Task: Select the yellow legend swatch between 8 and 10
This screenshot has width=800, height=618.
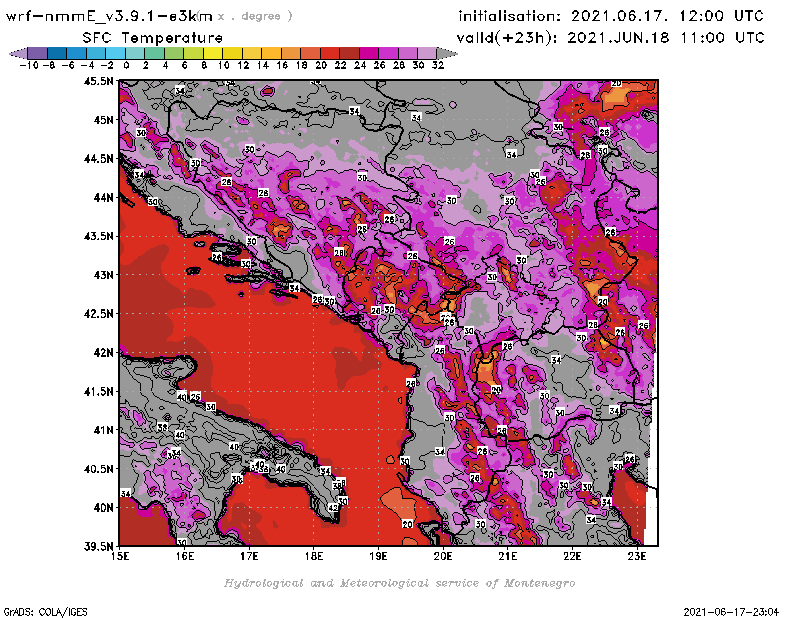Action: tap(213, 53)
